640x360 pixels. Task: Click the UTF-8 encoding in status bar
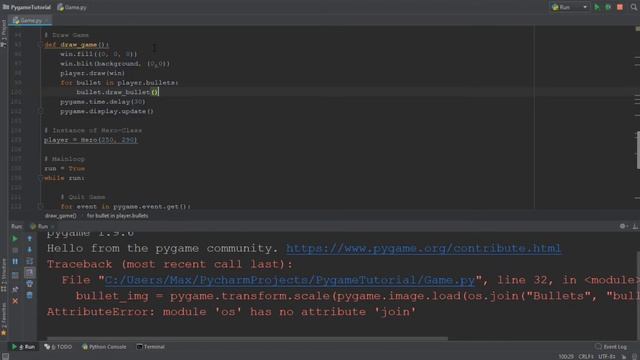[607, 356]
